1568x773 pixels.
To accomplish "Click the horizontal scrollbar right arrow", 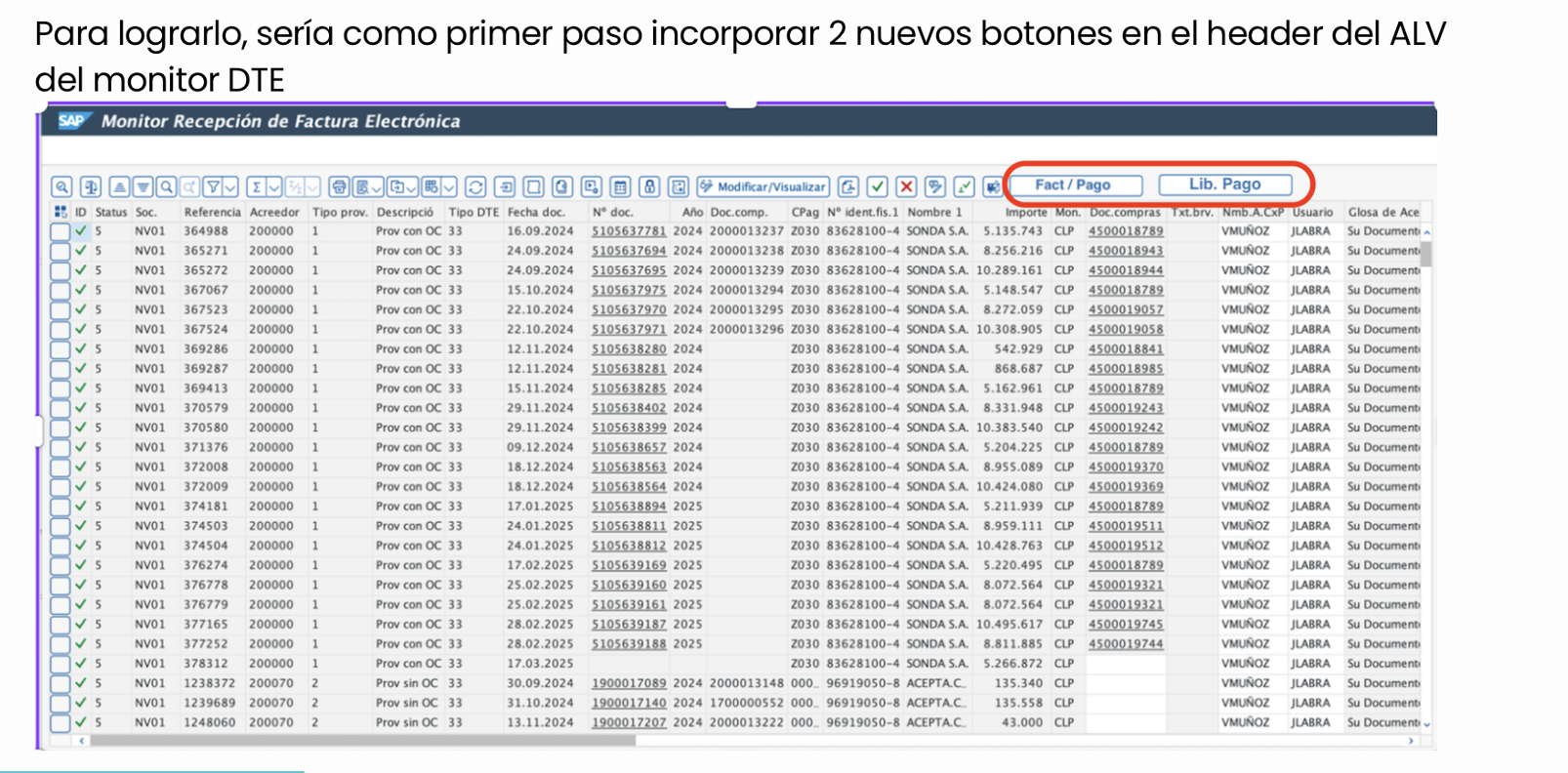I will pyautogui.click(x=1411, y=741).
